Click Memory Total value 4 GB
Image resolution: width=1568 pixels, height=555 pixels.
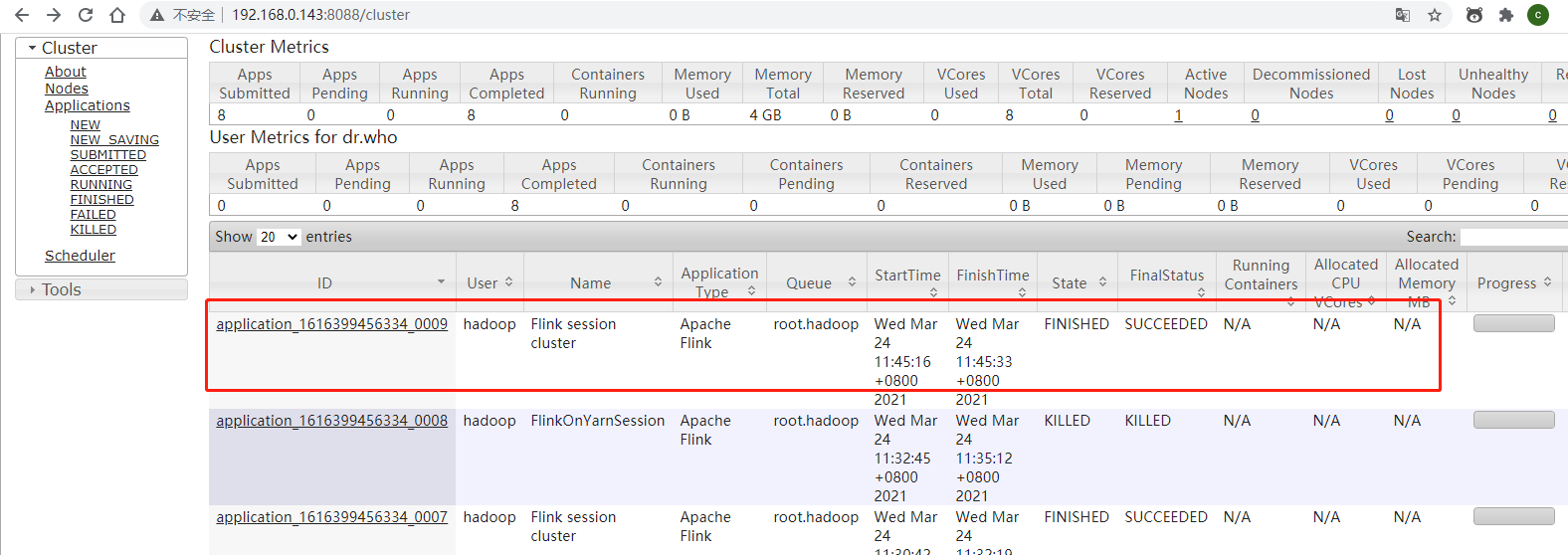pyautogui.click(x=765, y=115)
